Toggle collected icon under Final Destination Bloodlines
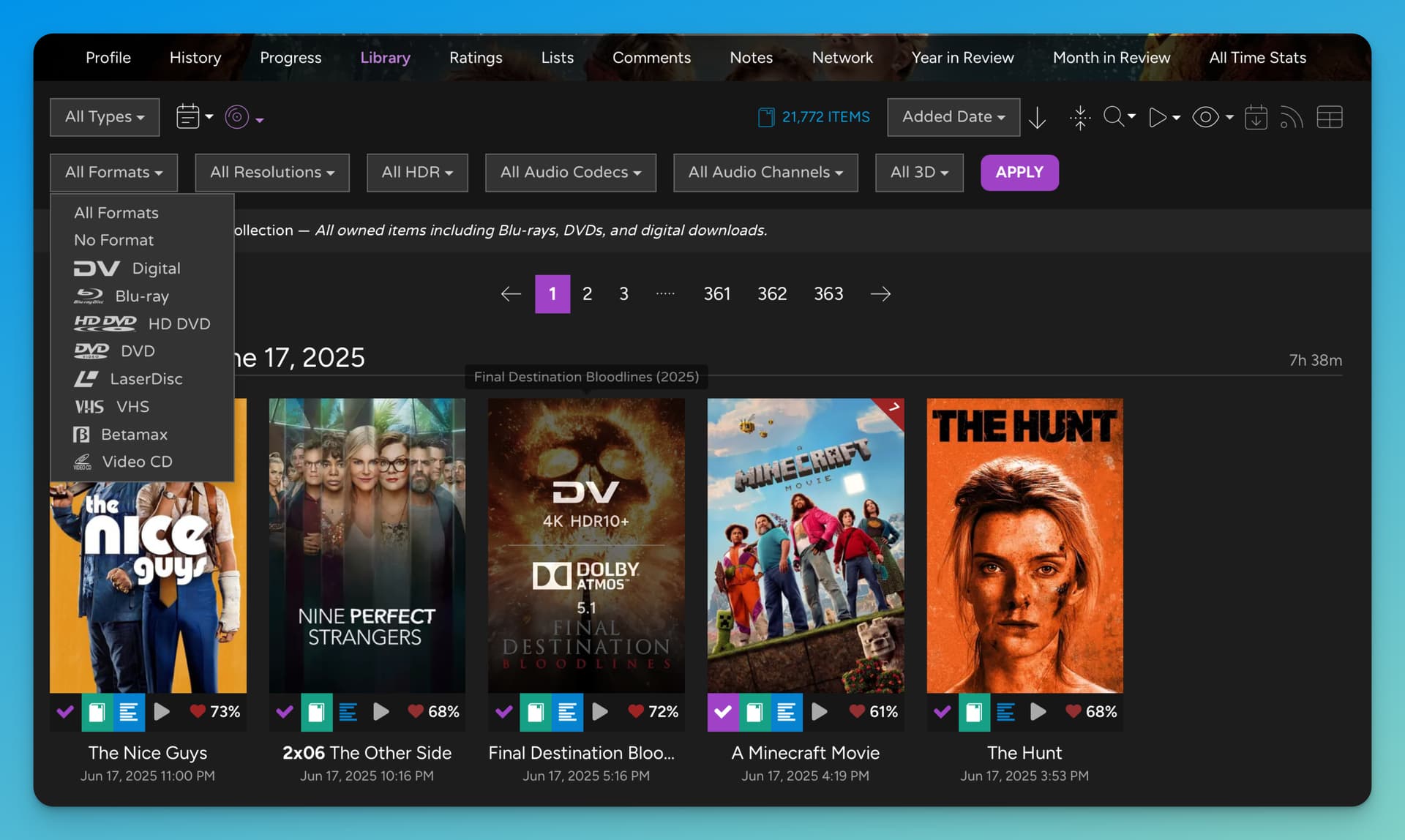 click(x=536, y=712)
